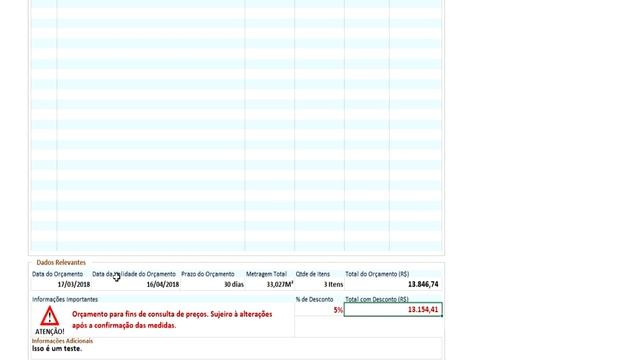Click the '30 dias' deadline value

tap(234, 284)
